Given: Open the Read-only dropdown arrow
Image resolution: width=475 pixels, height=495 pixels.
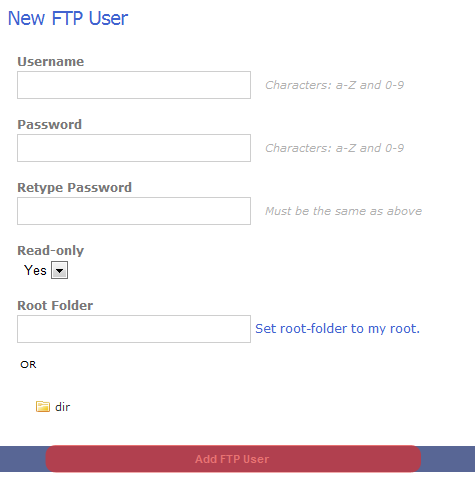Looking at the screenshot, I should [59, 270].
